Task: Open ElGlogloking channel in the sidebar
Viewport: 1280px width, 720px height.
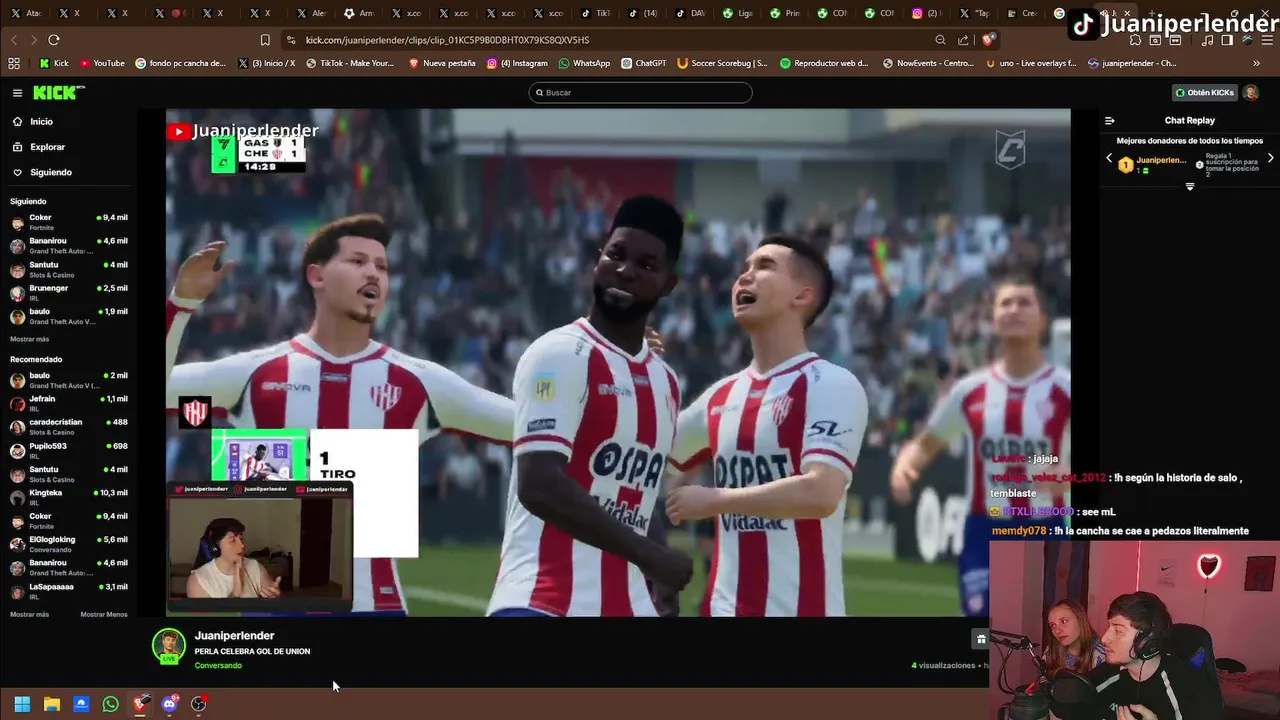Action: pos(68,544)
